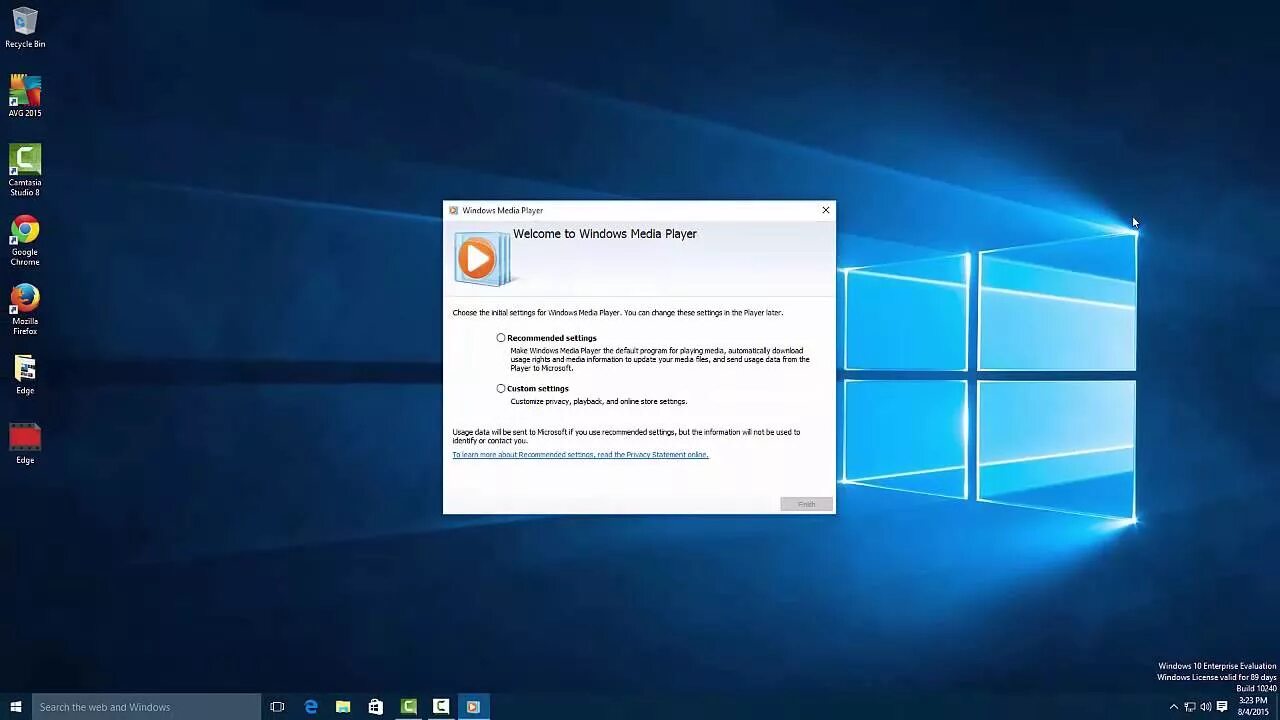Launch Microsoft Edge from the taskbar
This screenshot has height=720, width=1280.
[x=311, y=707]
